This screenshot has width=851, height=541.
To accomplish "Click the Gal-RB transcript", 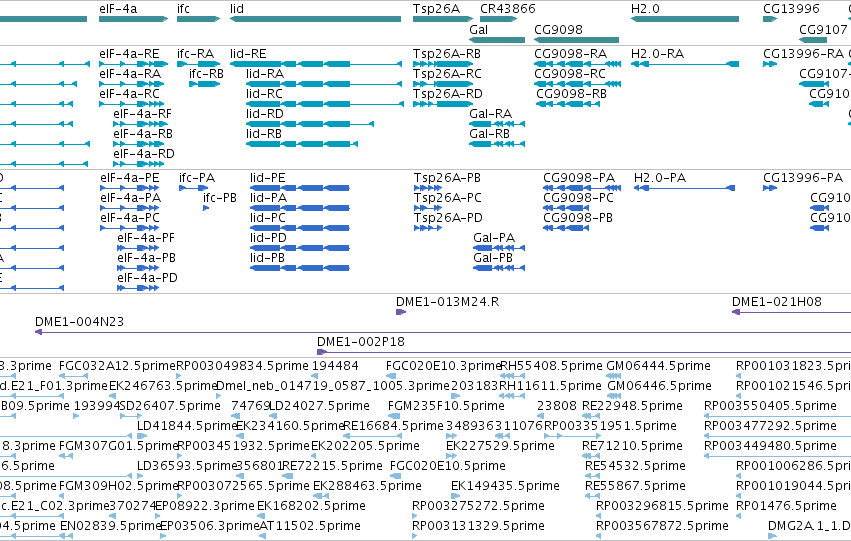I will point(490,134).
